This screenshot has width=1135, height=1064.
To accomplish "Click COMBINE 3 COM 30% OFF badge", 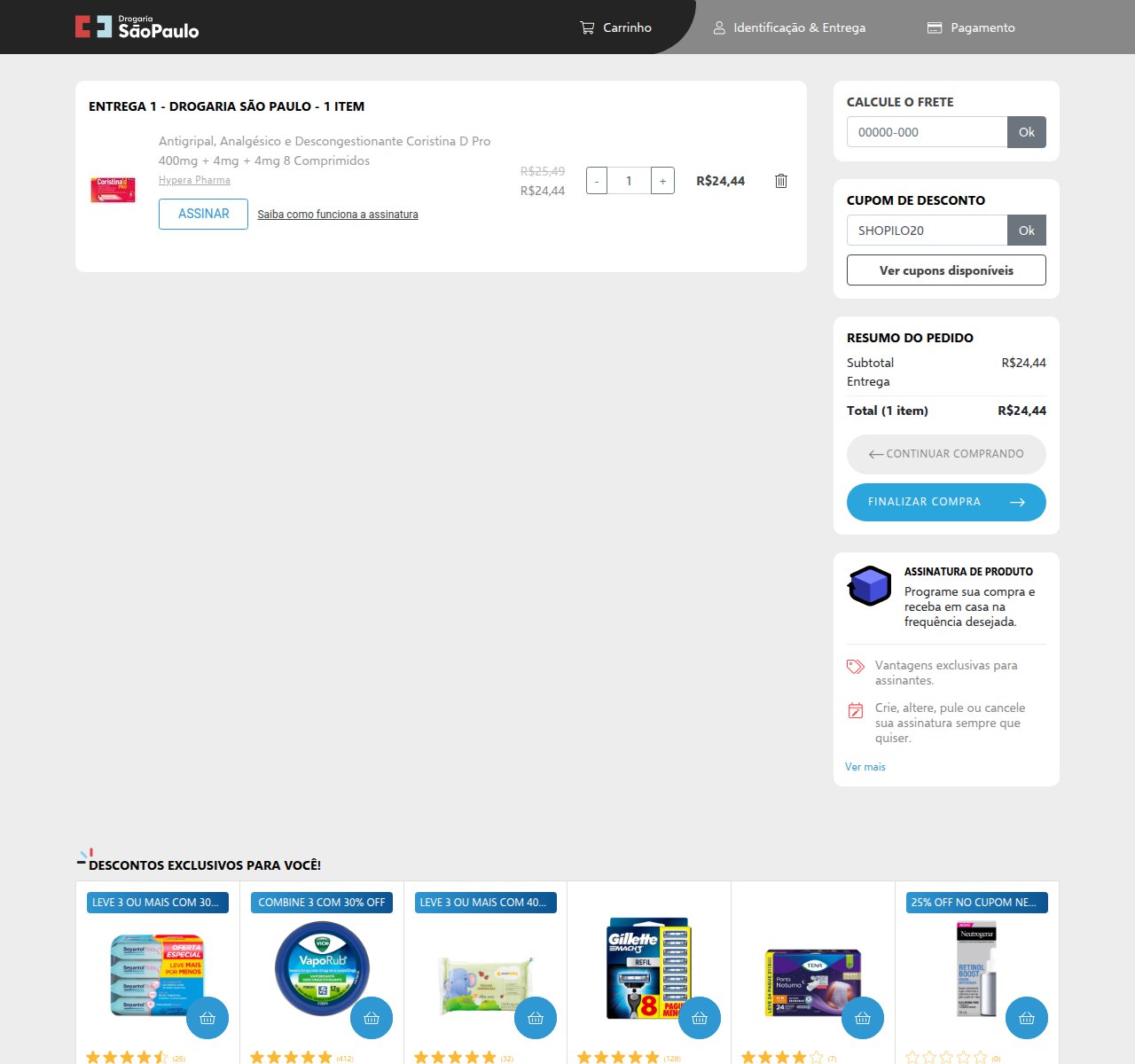I will pos(322,903).
